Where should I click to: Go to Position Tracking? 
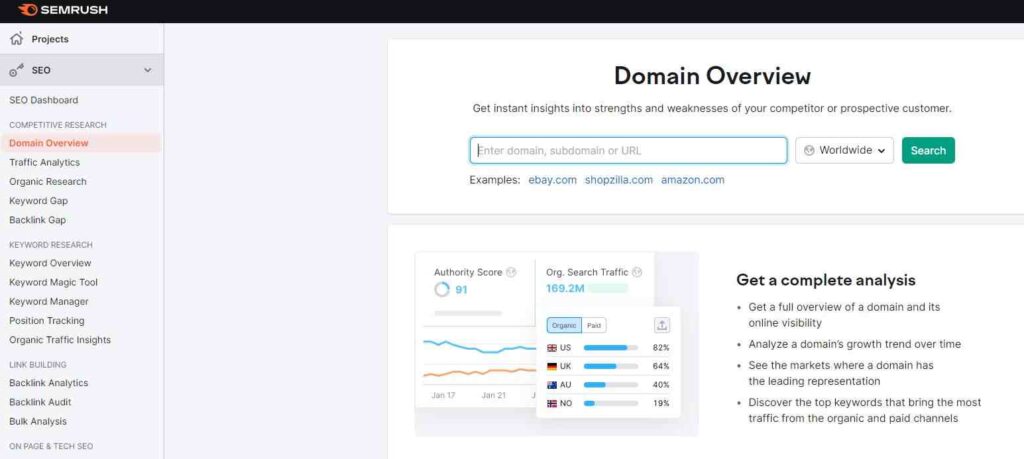[46, 321]
